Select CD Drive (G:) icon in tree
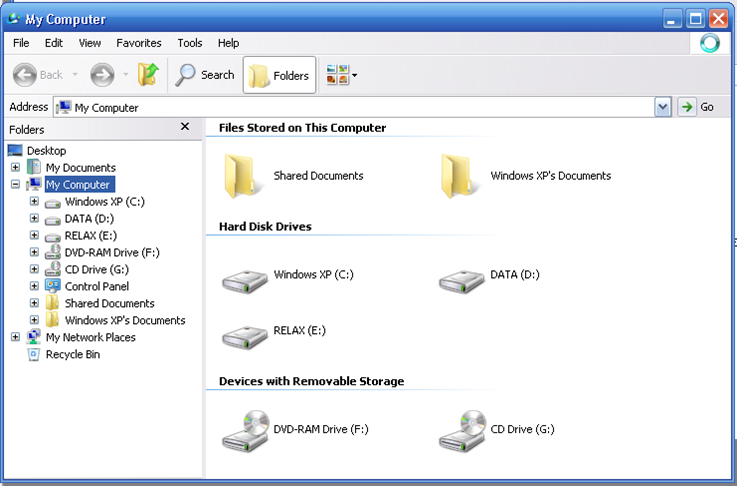Screen dimensions: 737x486 point(53,269)
